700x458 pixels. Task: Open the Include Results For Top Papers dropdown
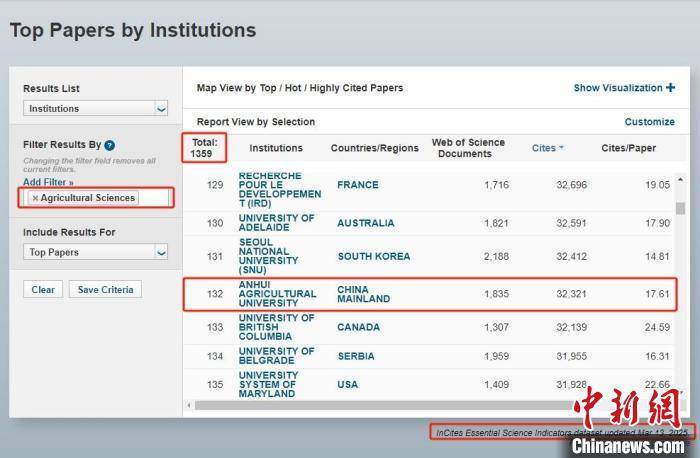96,252
